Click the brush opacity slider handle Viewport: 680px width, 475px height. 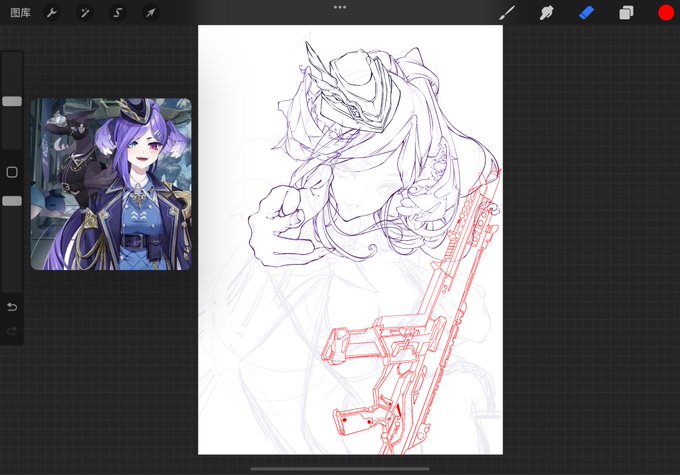click(x=12, y=201)
